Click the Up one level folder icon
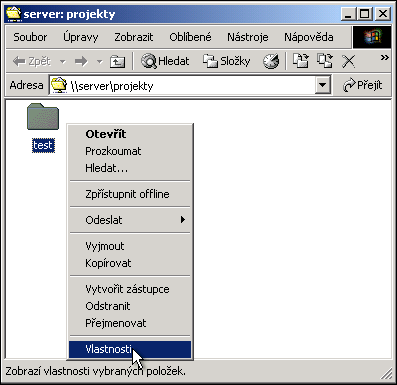 (x=117, y=61)
